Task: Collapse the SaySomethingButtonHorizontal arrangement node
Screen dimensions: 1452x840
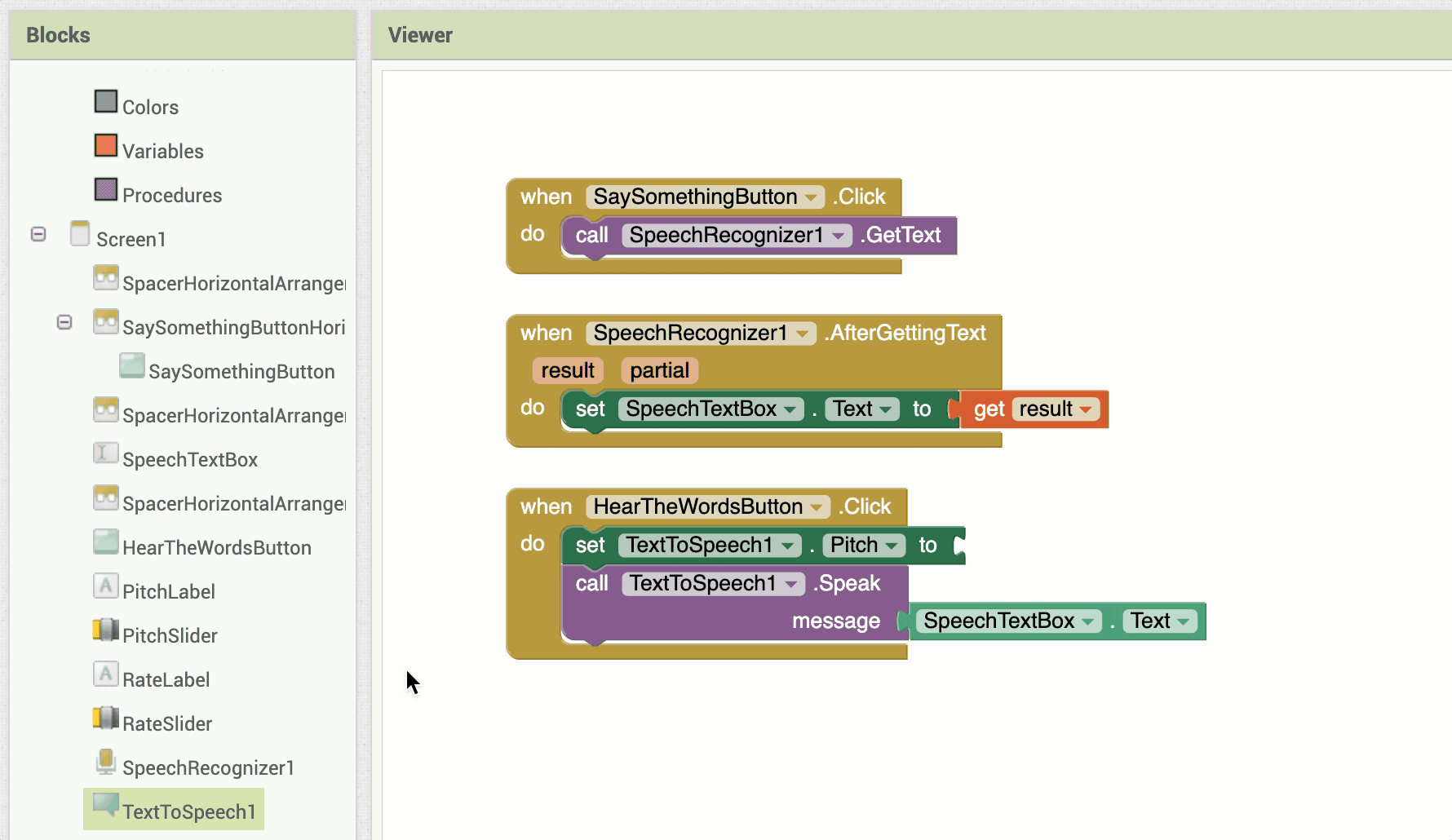Action: click(64, 322)
